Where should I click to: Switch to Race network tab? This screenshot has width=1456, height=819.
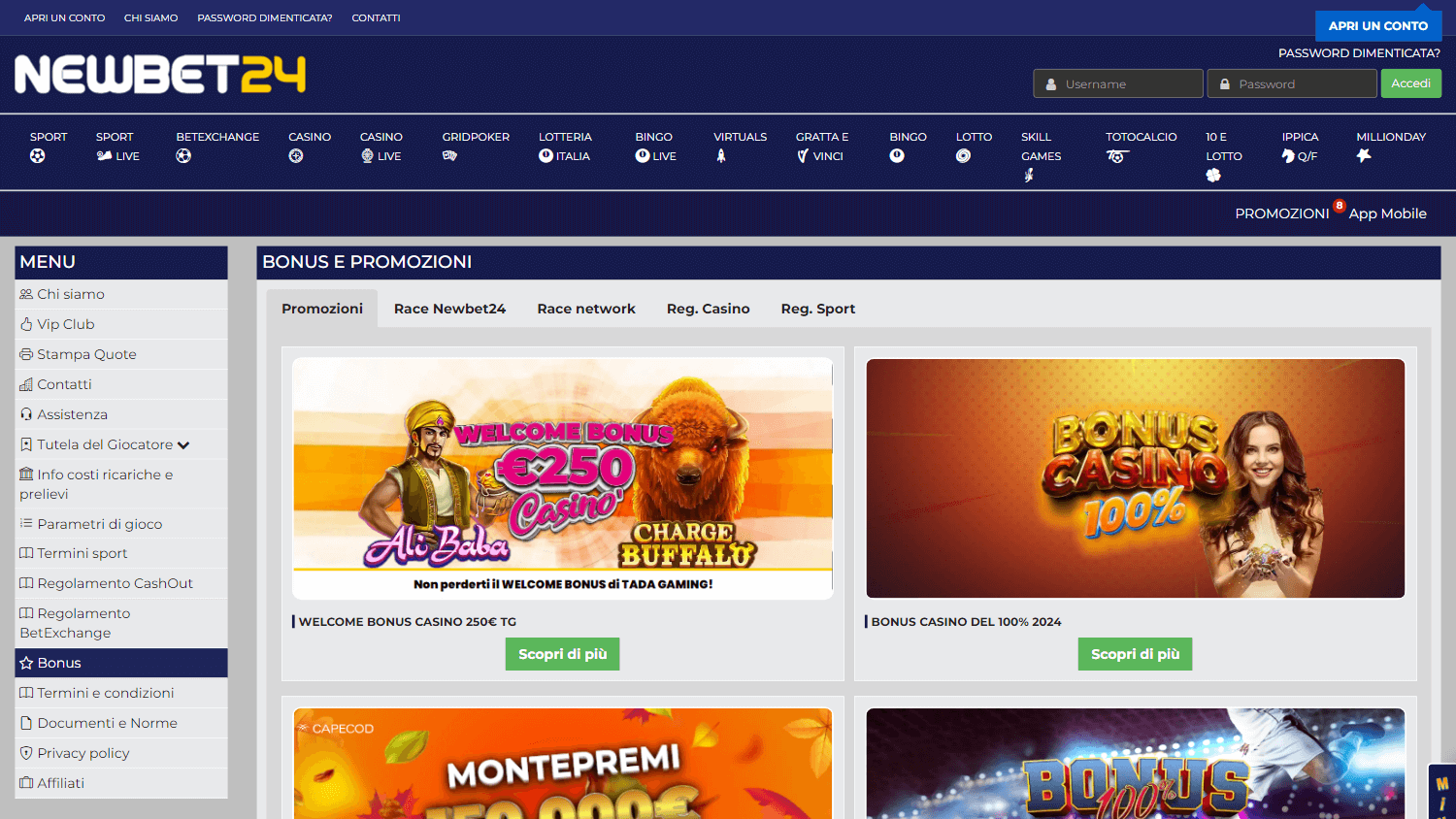[586, 309]
